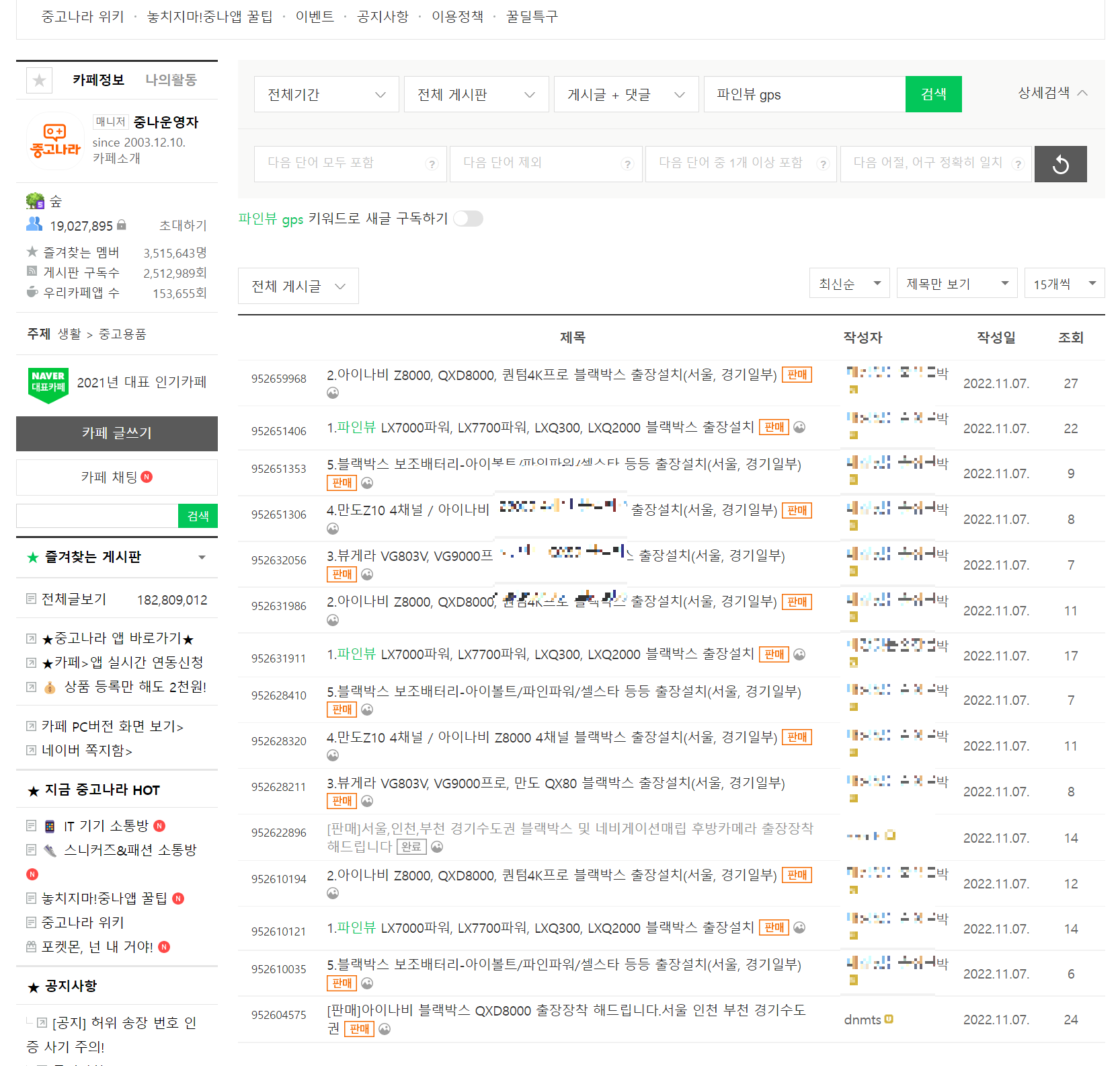Screen dimensions: 1120x1066
Task: Switch to the 나의활동 tab
Action: 171,79
